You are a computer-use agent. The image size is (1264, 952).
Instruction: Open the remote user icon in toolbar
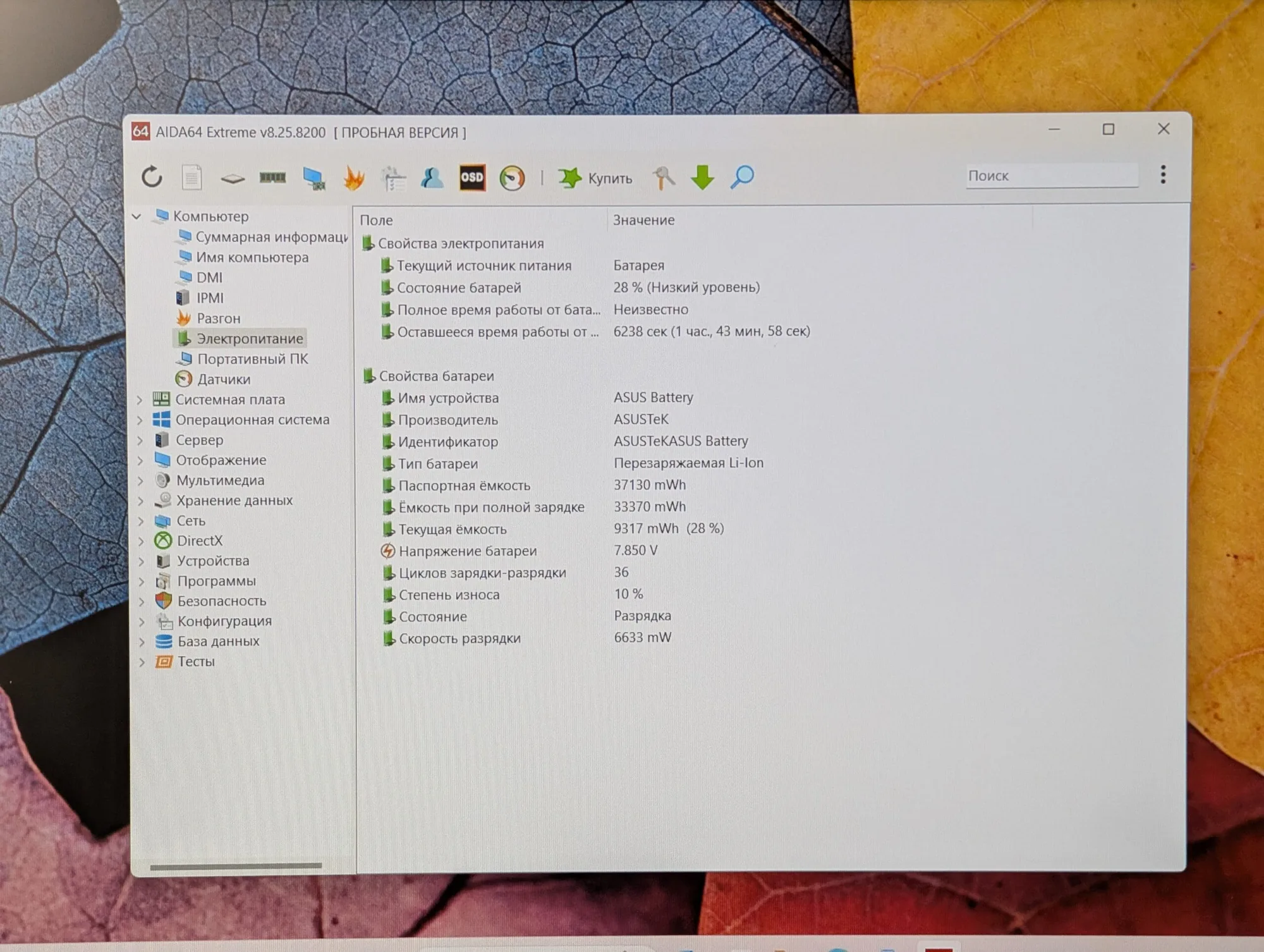click(432, 178)
